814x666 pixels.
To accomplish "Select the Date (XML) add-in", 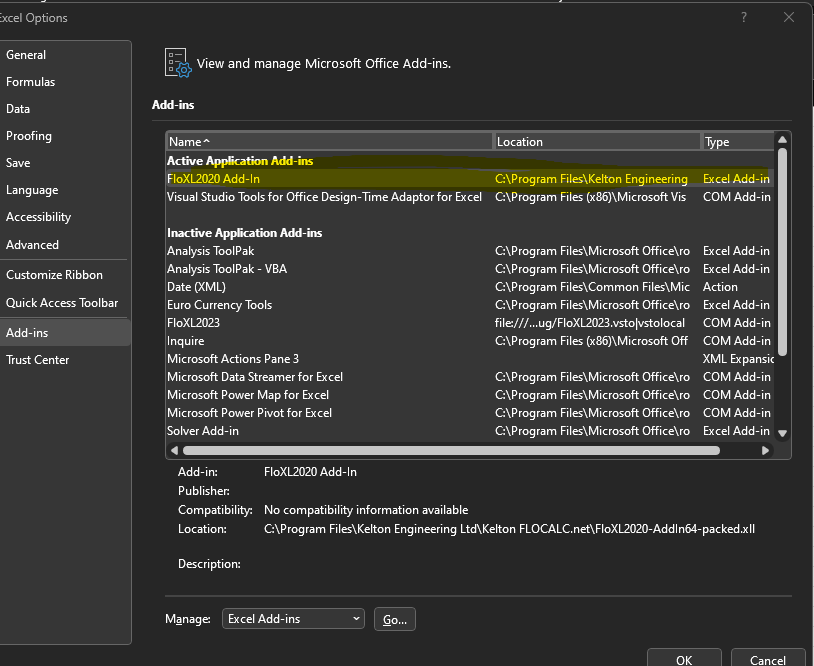I will point(469,287).
